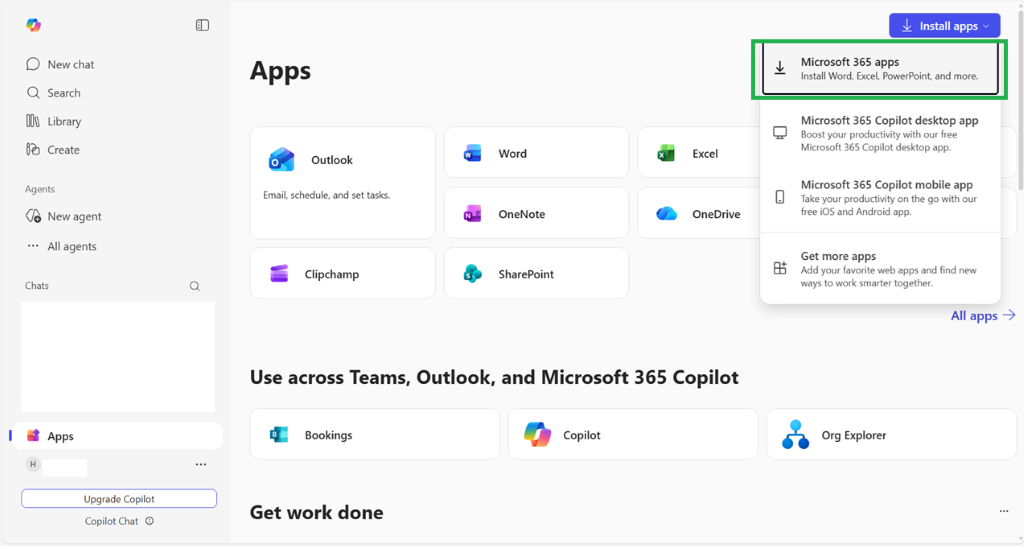The width and height of the screenshot is (1024, 549).
Task: Click the Copilot Chat label
Action: coord(111,521)
